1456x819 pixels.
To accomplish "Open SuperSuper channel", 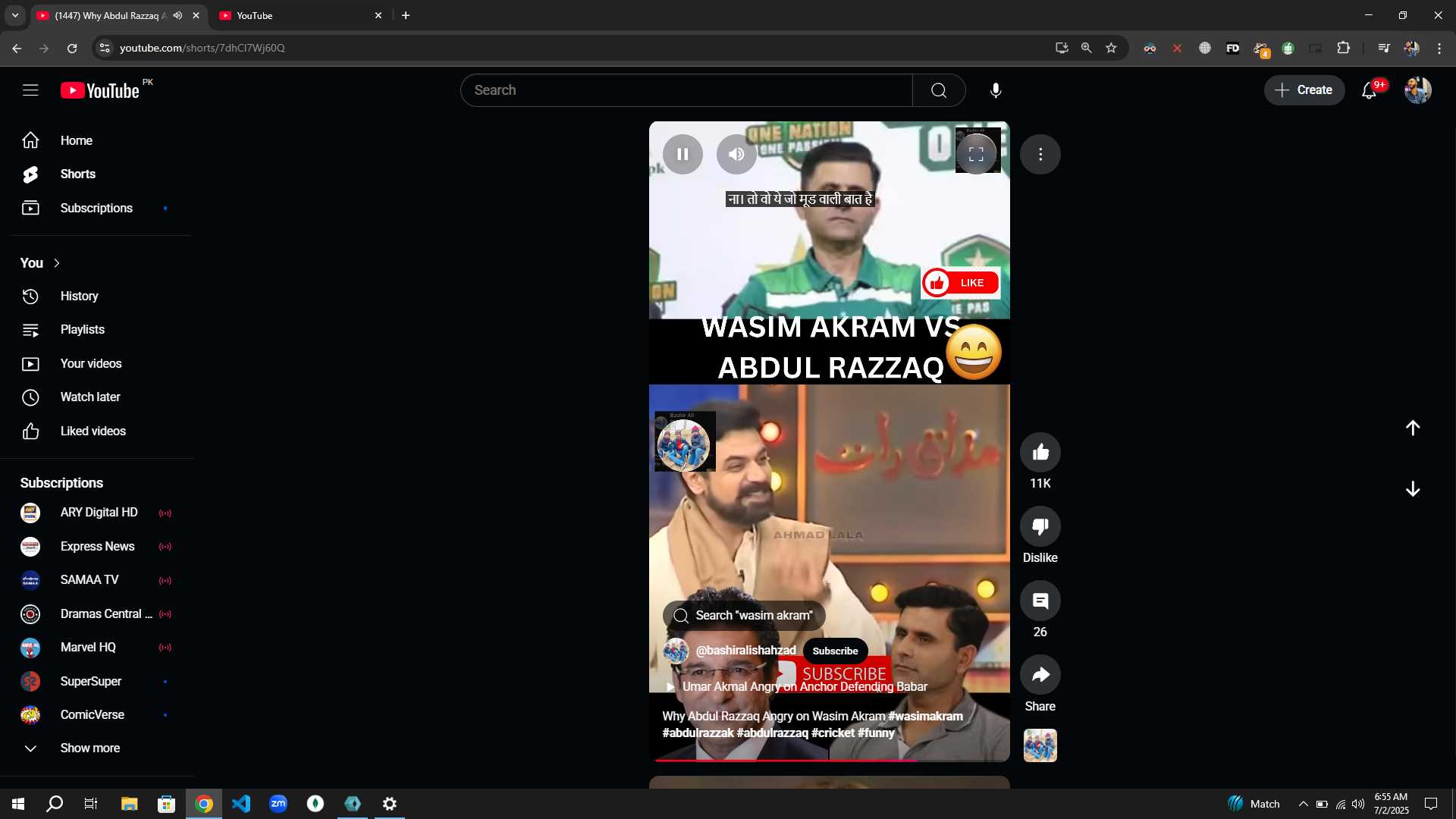I will (96, 682).
